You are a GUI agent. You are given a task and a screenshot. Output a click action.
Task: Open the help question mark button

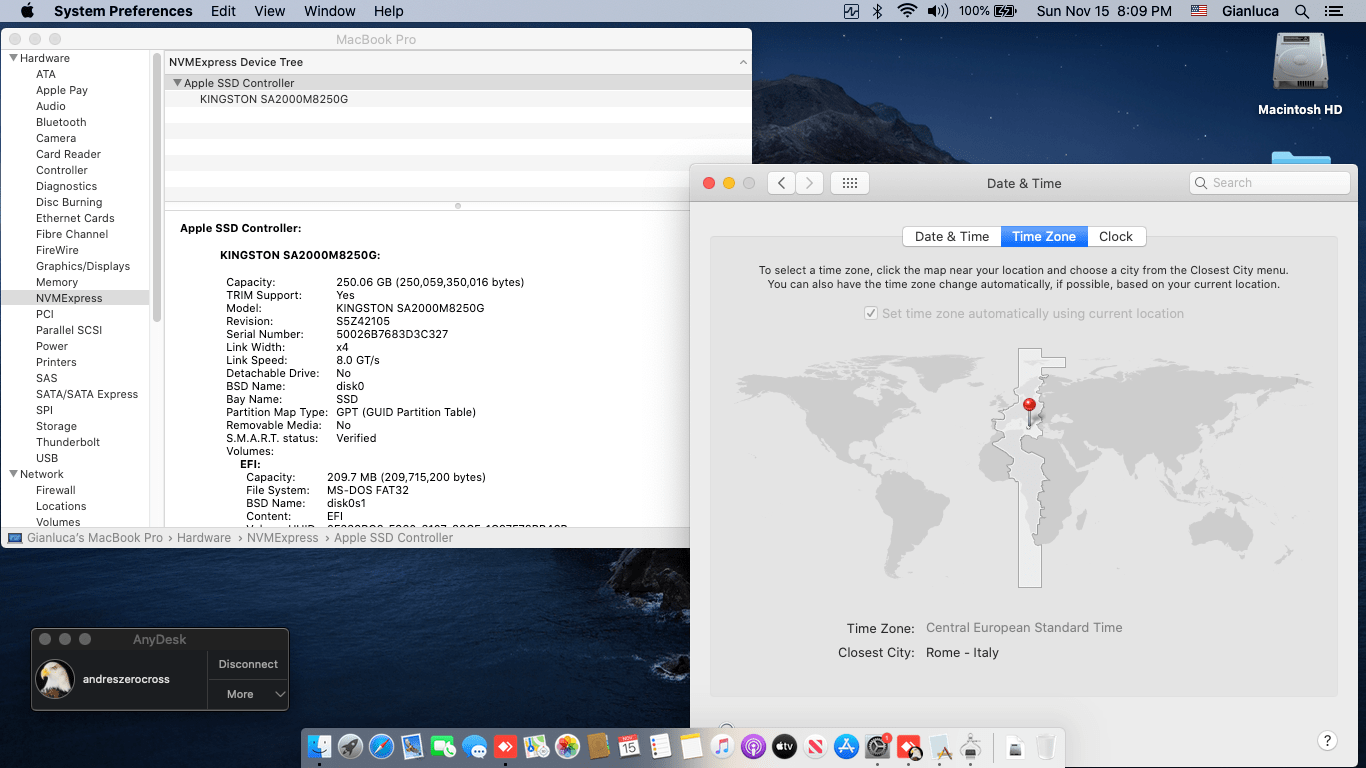pyautogui.click(x=1327, y=741)
